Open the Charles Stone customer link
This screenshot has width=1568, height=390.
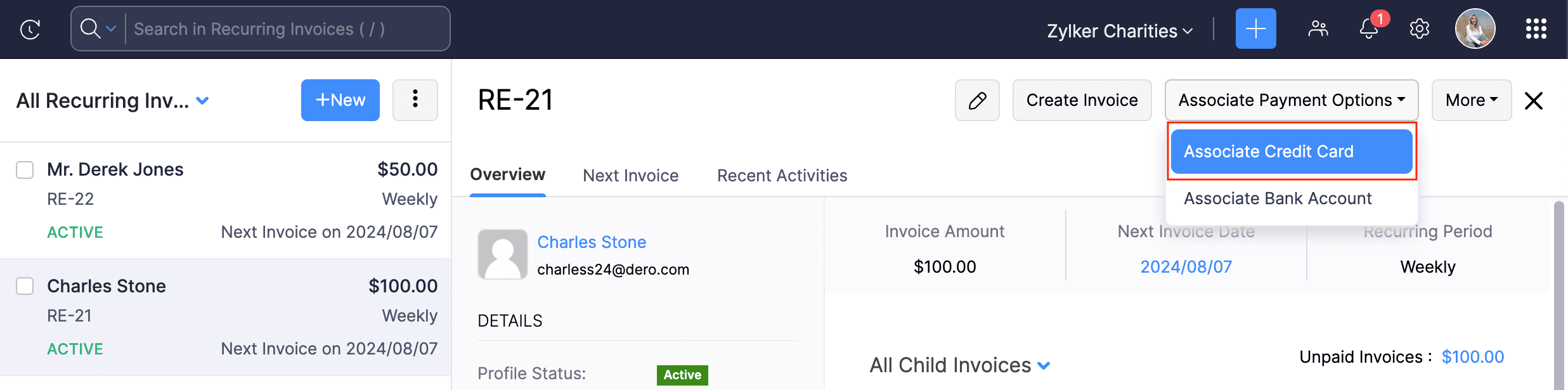pos(592,242)
